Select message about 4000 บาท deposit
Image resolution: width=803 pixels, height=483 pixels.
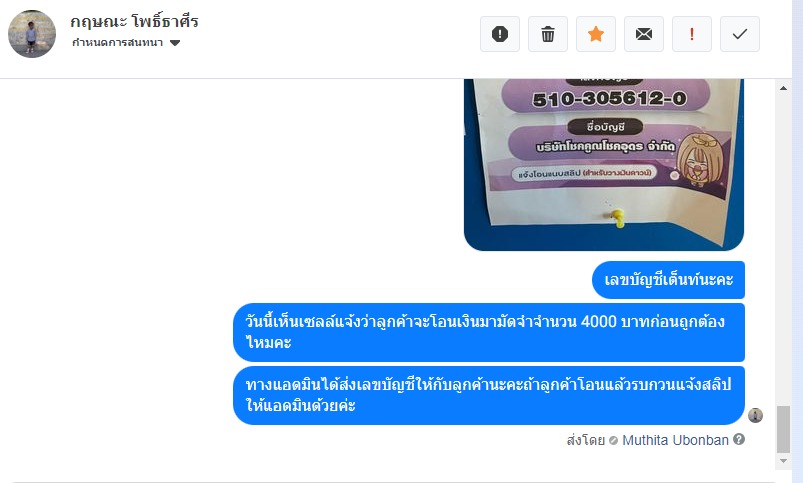tap(489, 332)
